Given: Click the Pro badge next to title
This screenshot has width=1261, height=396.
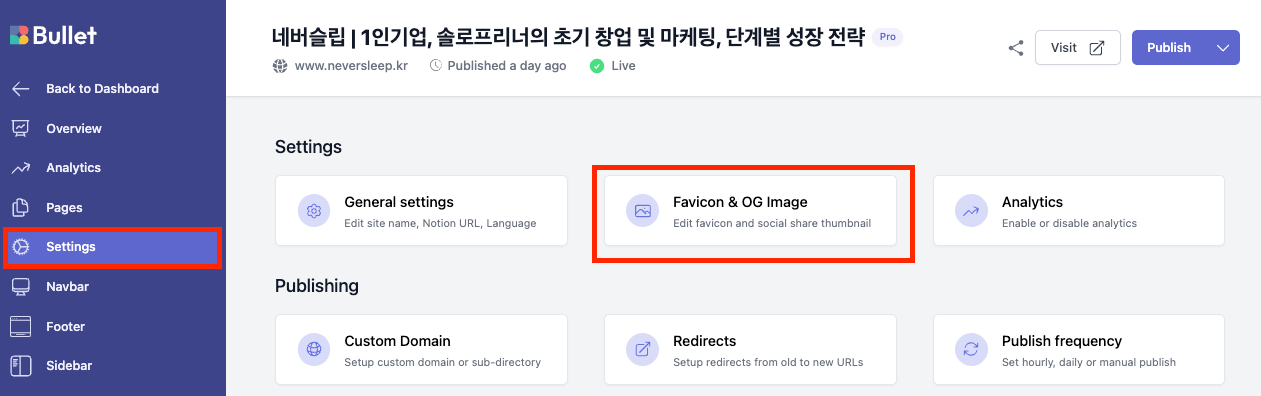Looking at the screenshot, I should [887, 37].
